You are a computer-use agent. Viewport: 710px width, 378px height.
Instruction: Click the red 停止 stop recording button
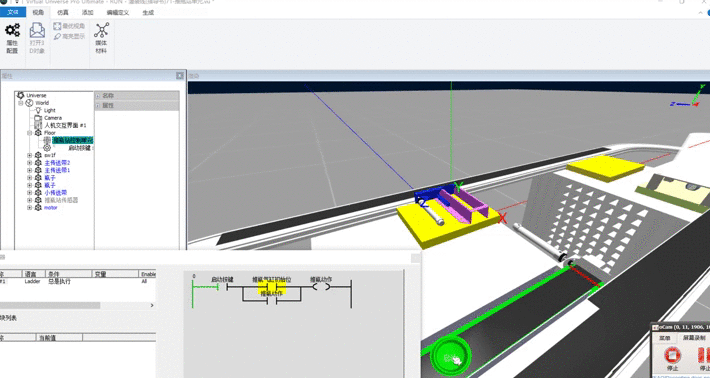[672, 359]
